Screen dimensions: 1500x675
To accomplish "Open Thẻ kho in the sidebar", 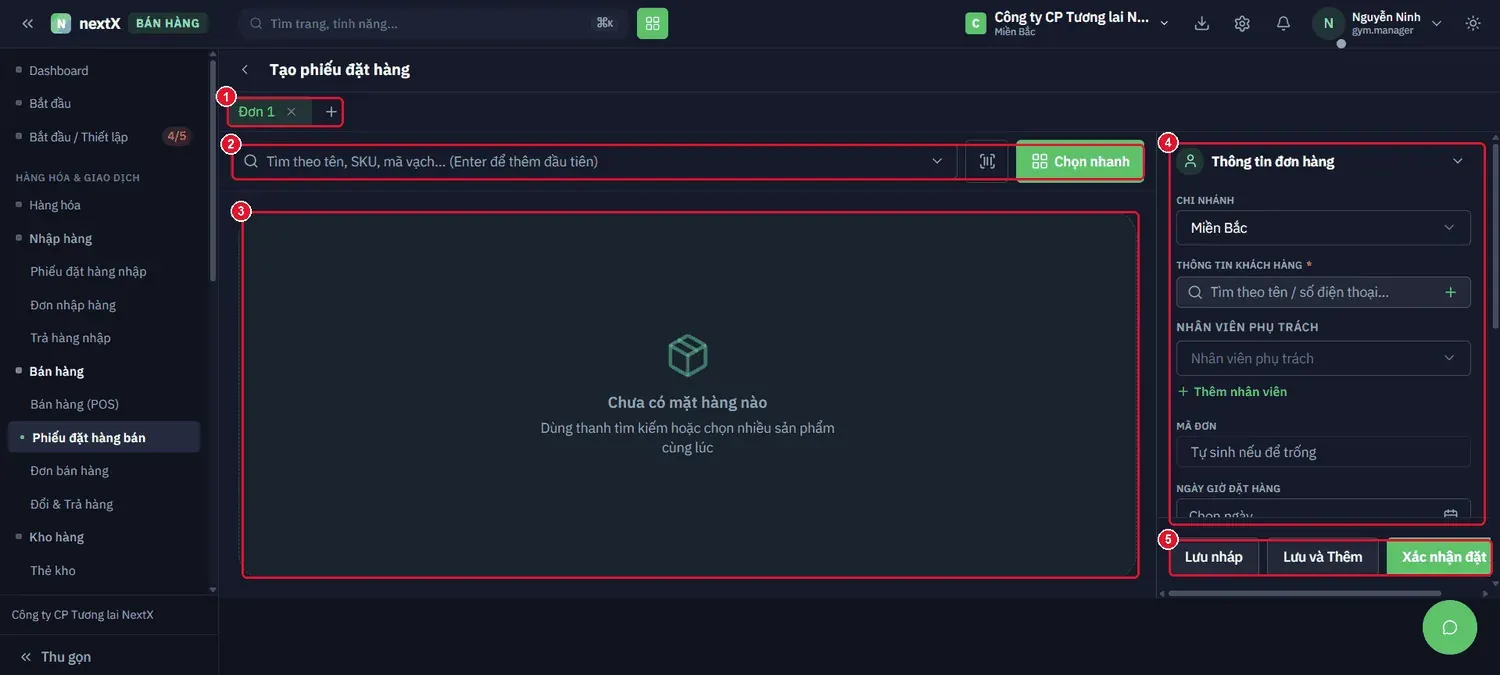I will pos(53,570).
